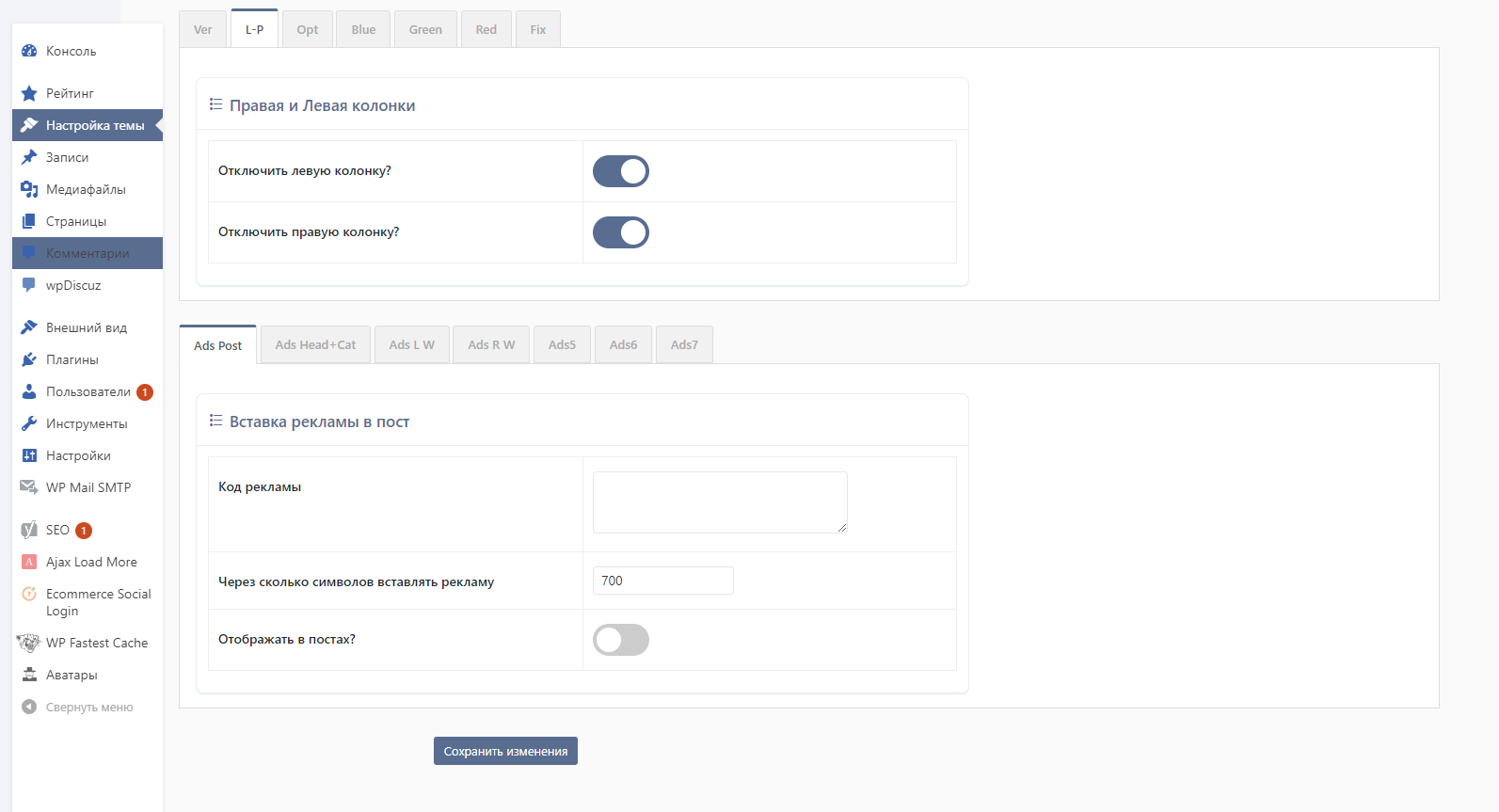Click the Плагины plug icon
The image size is (1499, 812).
[29, 359]
